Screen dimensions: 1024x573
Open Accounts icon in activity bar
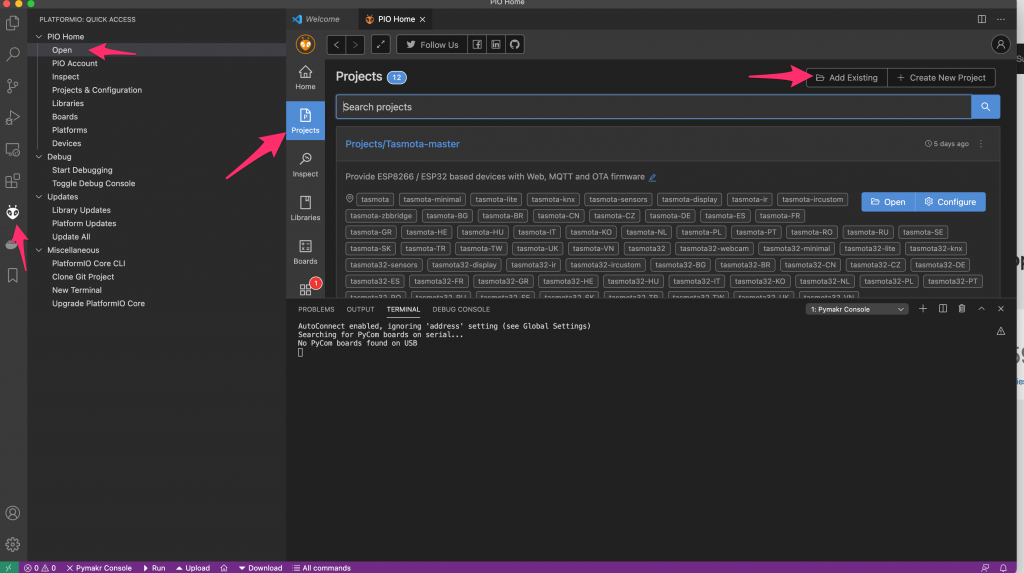[12, 513]
